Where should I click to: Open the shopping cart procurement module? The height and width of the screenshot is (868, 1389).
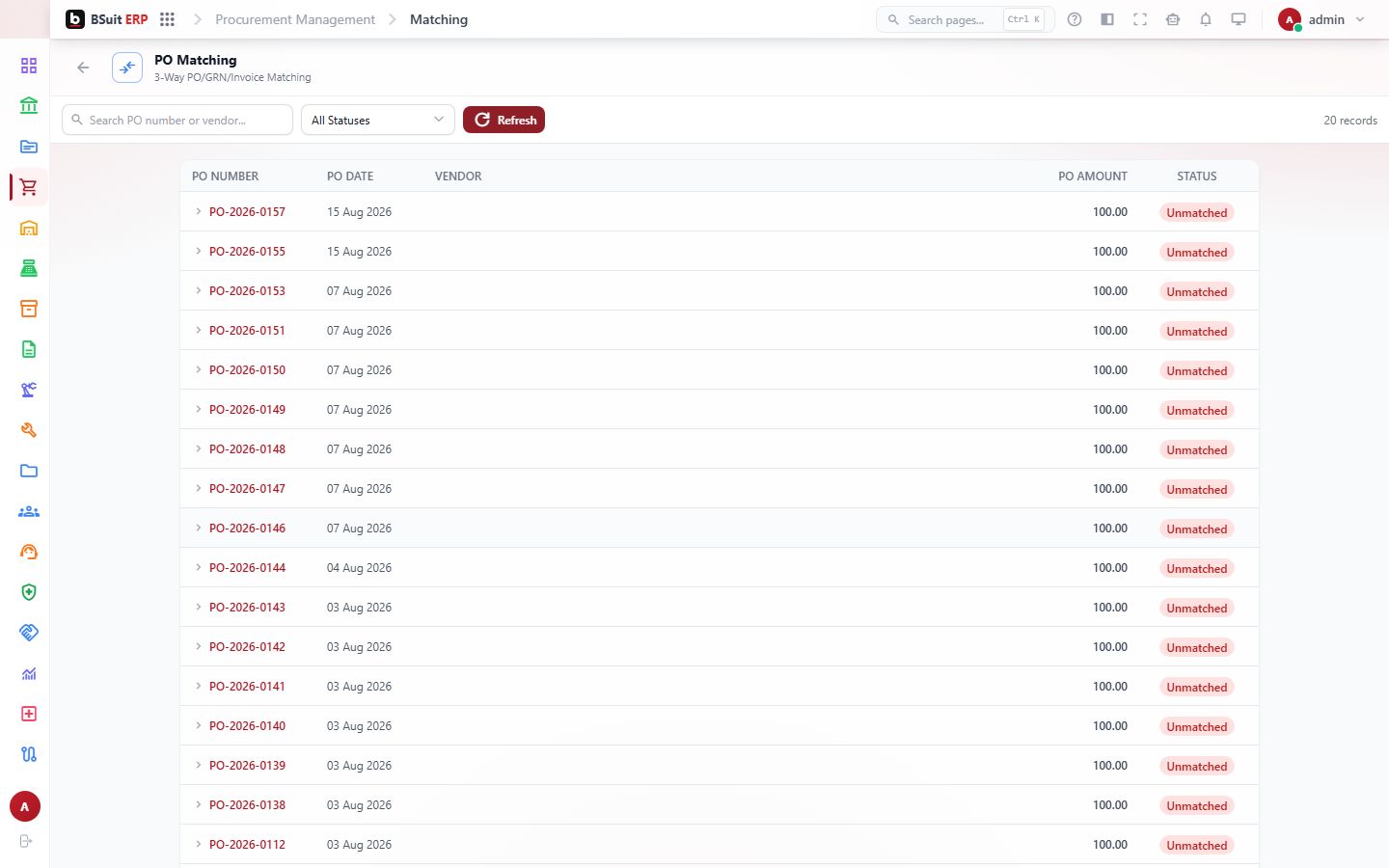pyautogui.click(x=29, y=187)
